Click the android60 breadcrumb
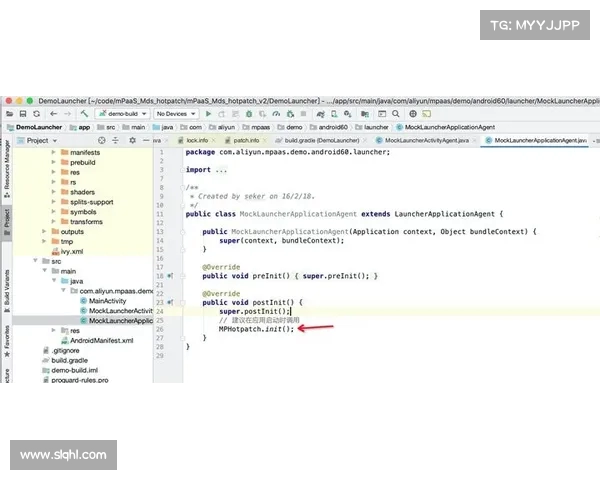 [x=329, y=127]
